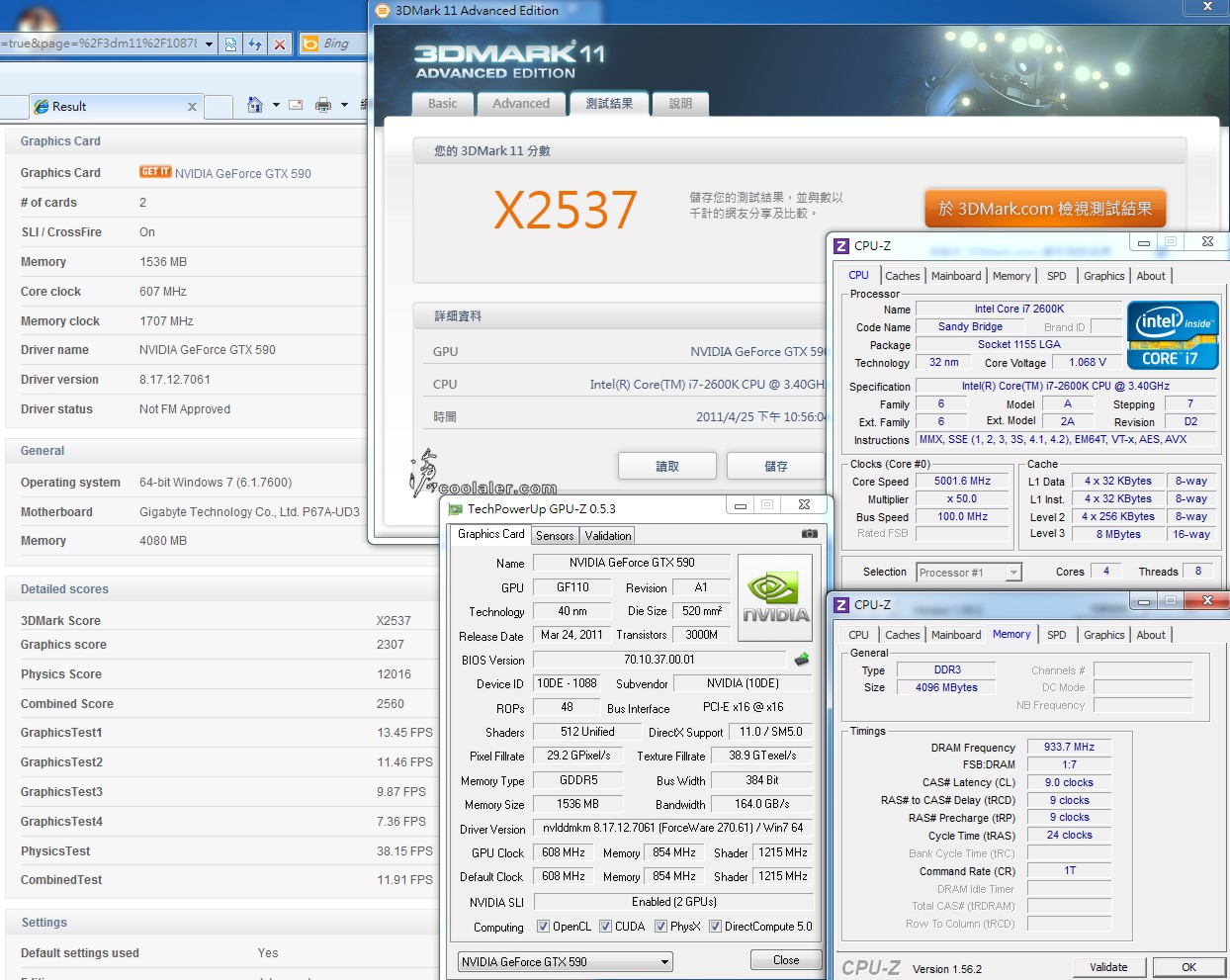The width and height of the screenshot is (1230, 980).
Task: Click the X2537 score in 3DMark 11
Action: [566, 210]
